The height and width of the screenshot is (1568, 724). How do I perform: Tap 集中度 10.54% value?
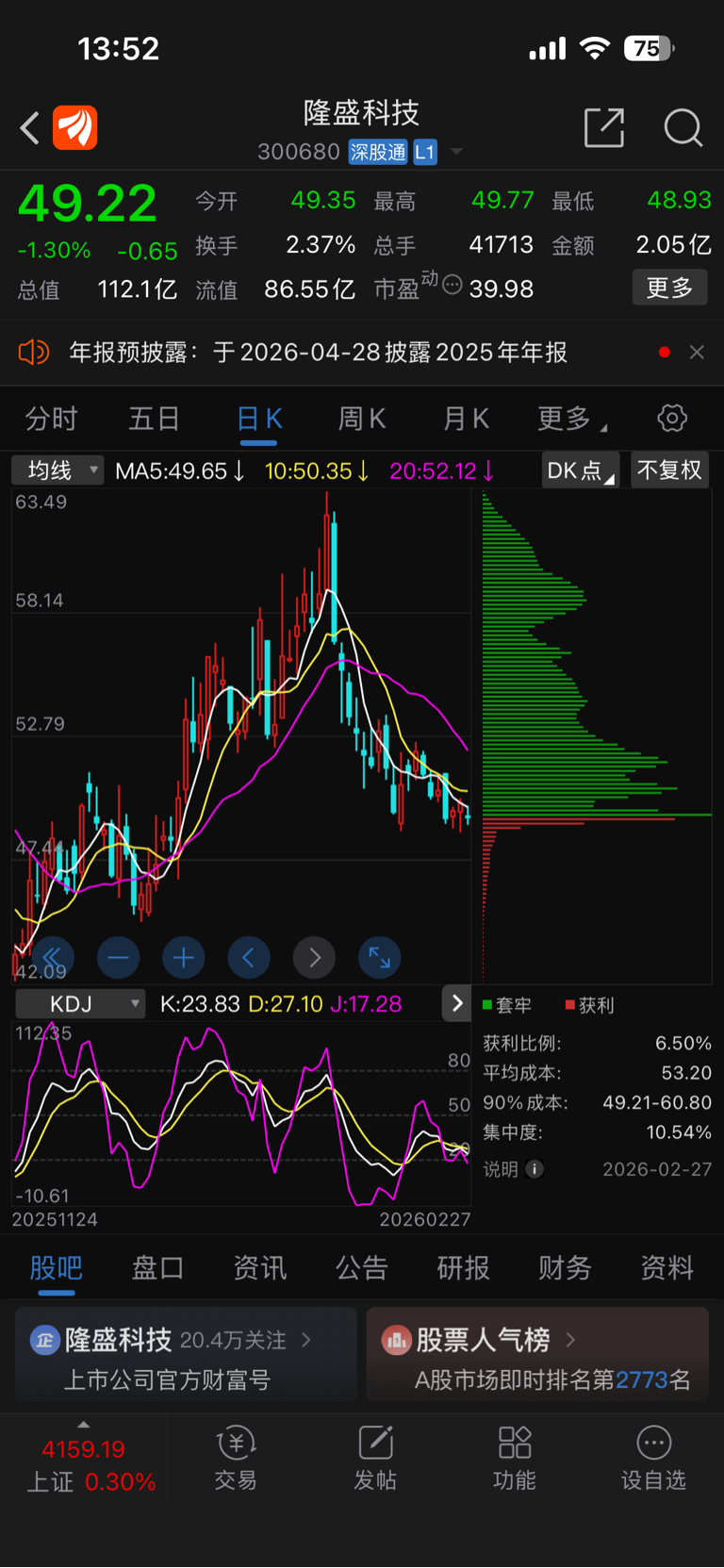pos(679,1131)
